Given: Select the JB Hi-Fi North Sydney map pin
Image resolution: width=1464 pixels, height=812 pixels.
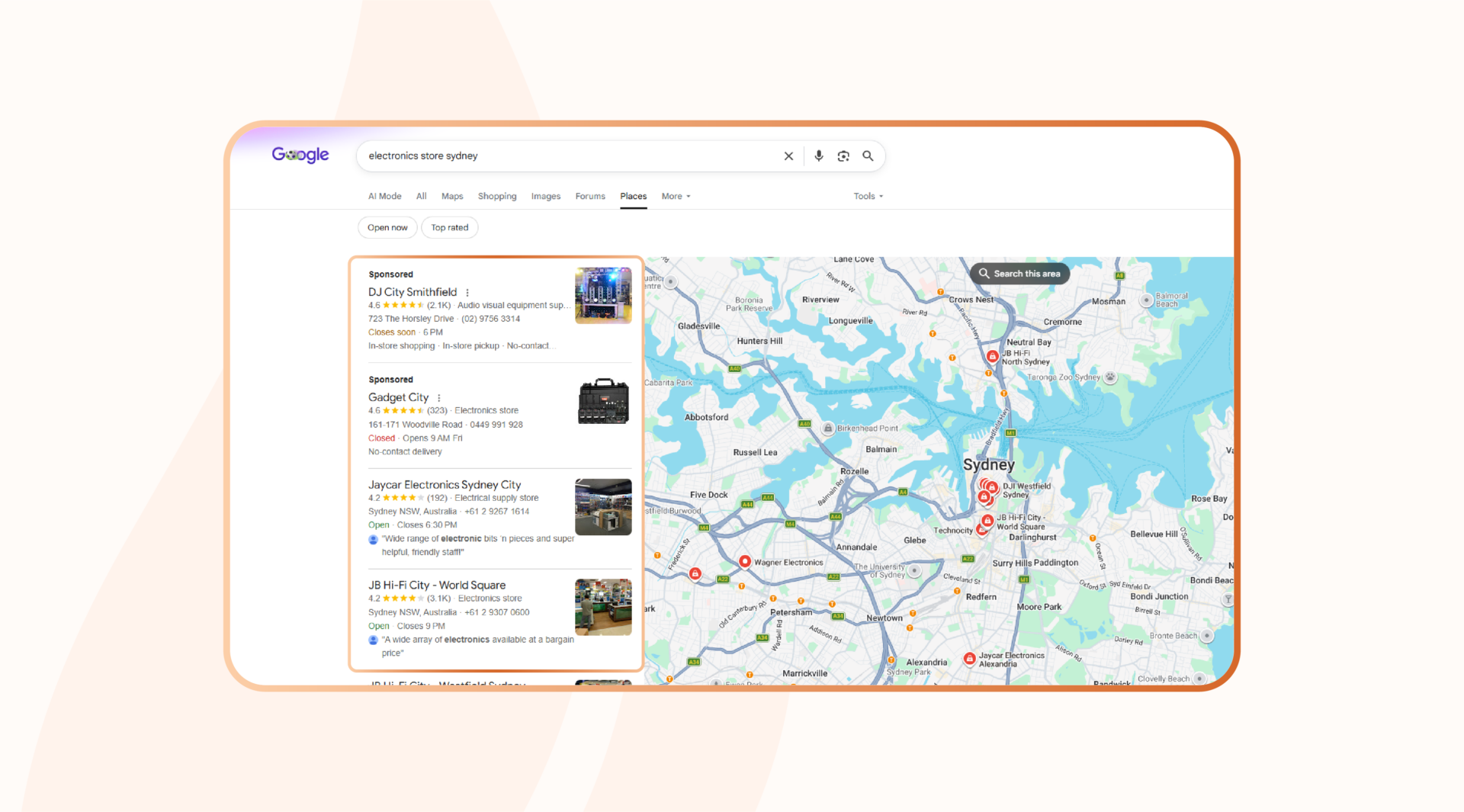Looking at the screenshot, I should pos(992,356).
